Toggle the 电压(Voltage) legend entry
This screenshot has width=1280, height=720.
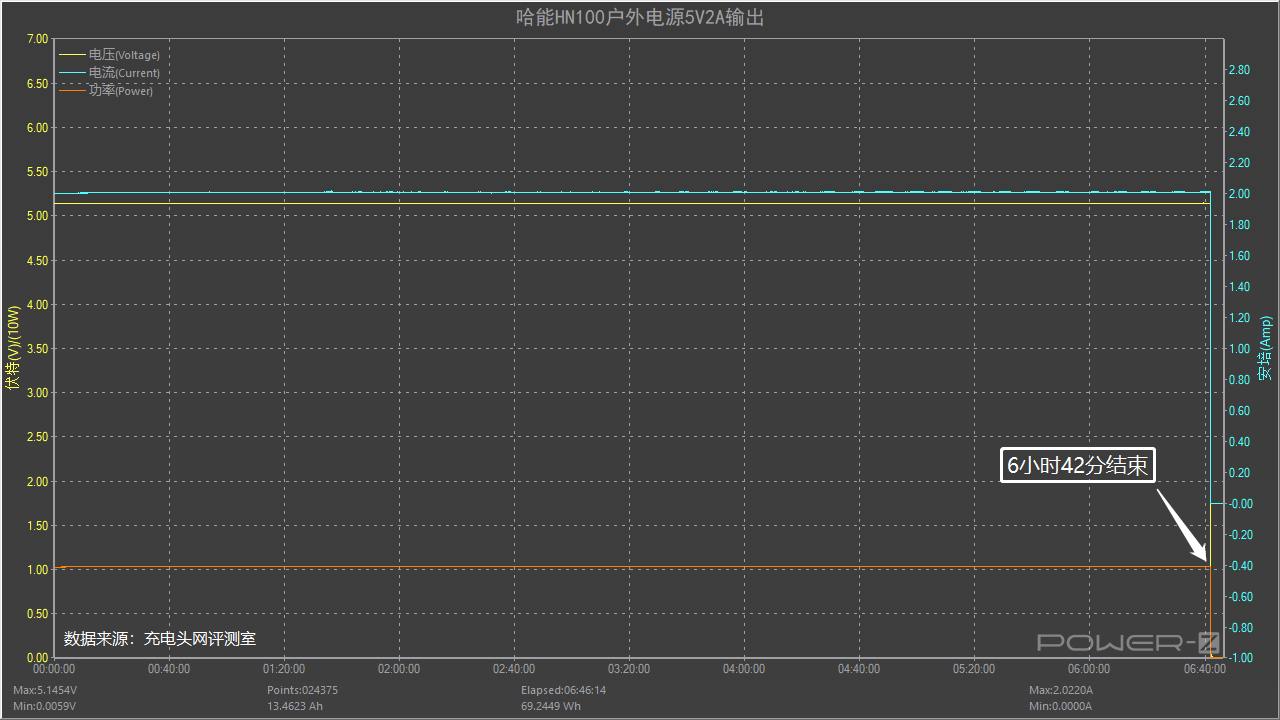pos(123,55)
